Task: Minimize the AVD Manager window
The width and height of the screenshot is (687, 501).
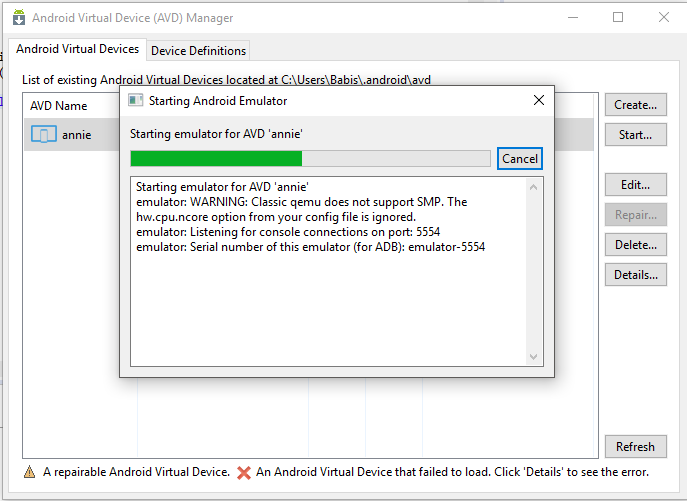Action: click(573, 18)
